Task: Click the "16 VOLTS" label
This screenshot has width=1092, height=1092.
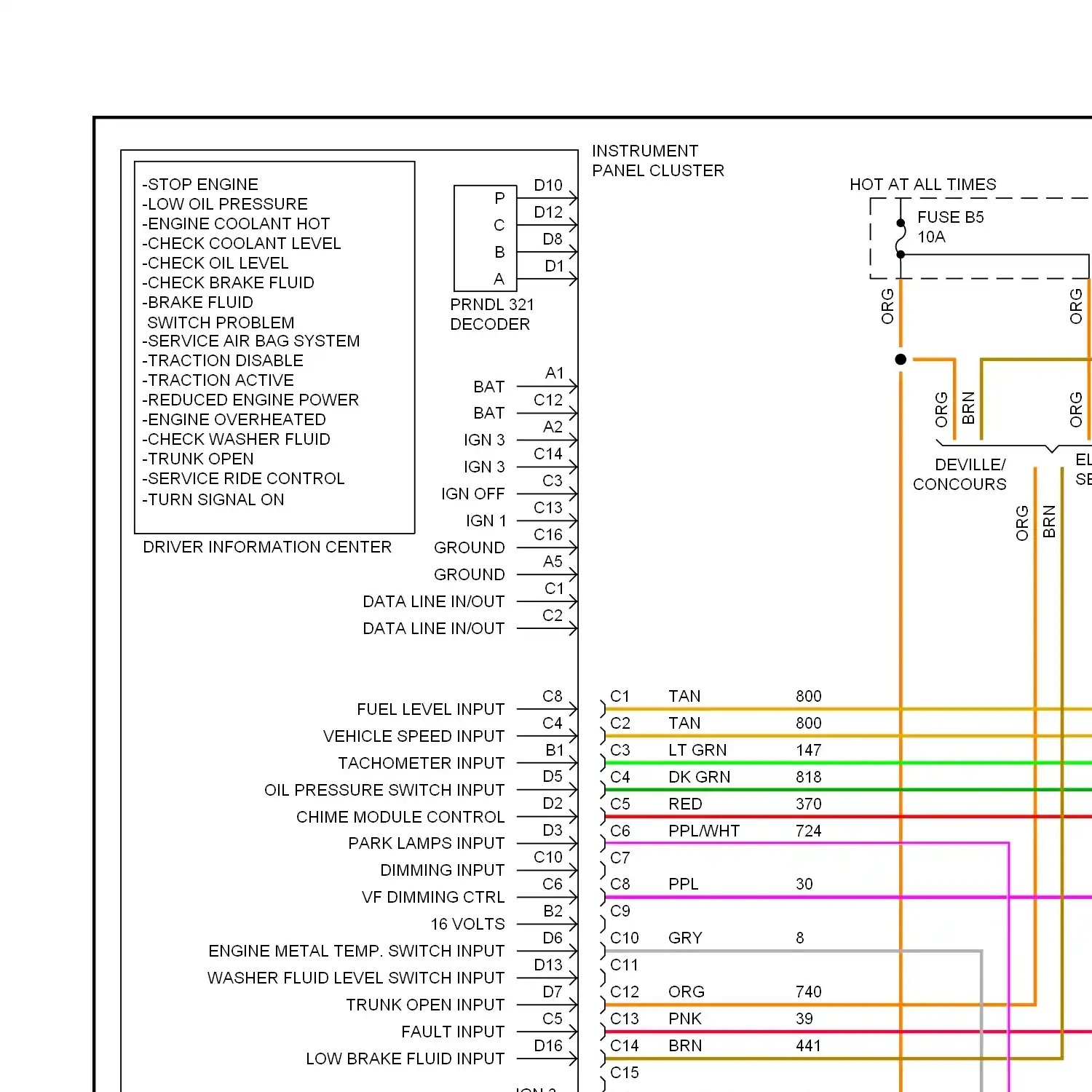Action: coord(467,925)
